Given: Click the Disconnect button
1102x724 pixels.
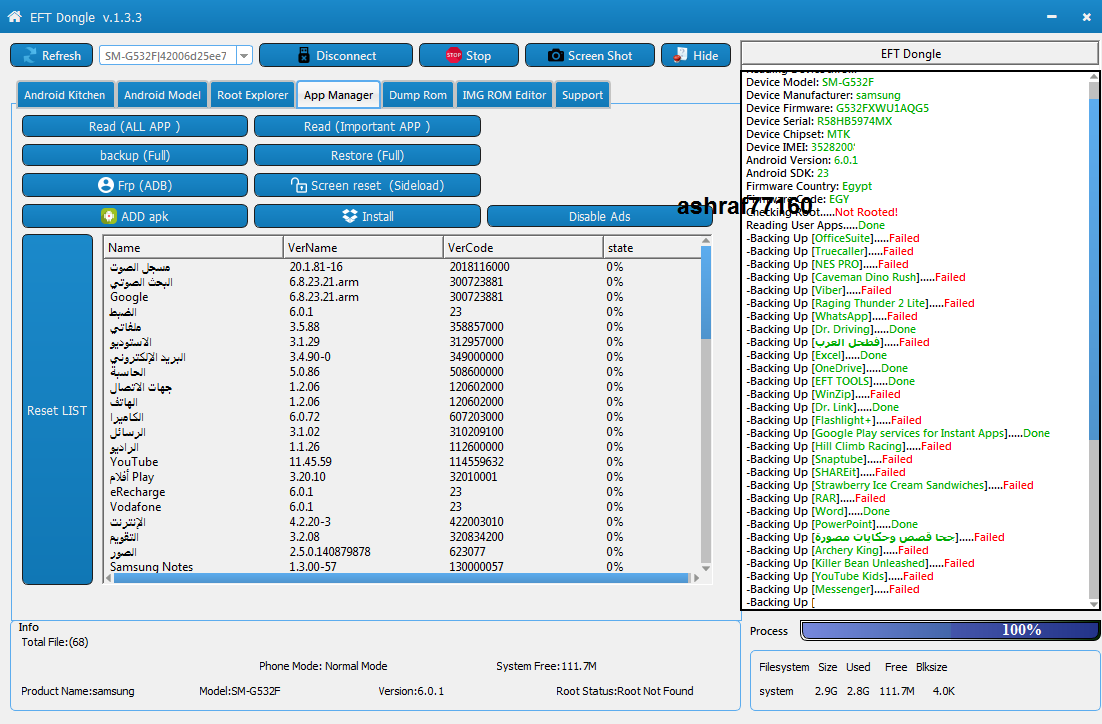Looking at the screenshot, I should coord(336,56).
